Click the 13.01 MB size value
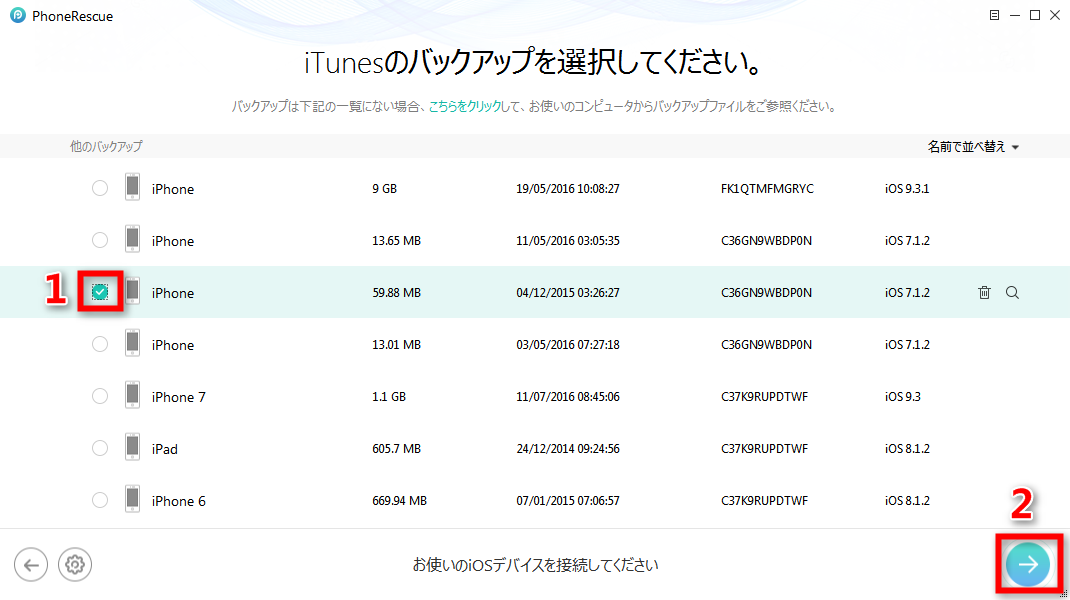The width and height of the screenshot is (1070, 600). 396,345
